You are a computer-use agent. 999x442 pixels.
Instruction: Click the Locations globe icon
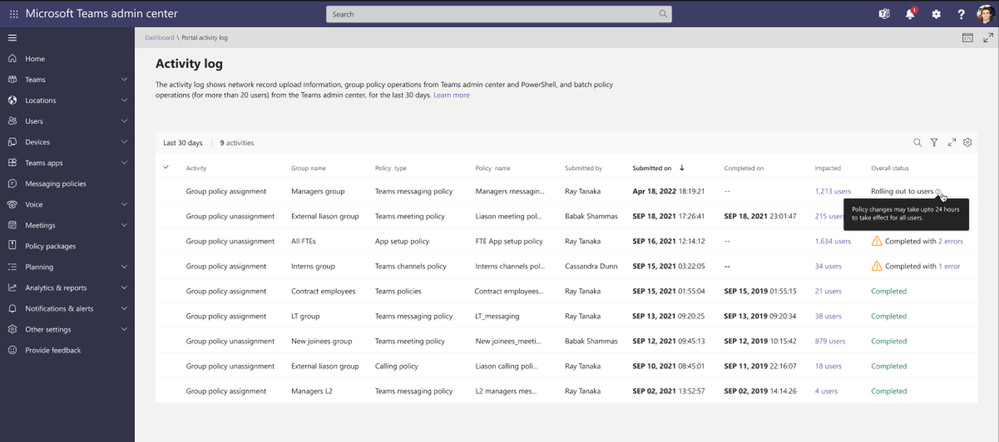tap(12, 100)
